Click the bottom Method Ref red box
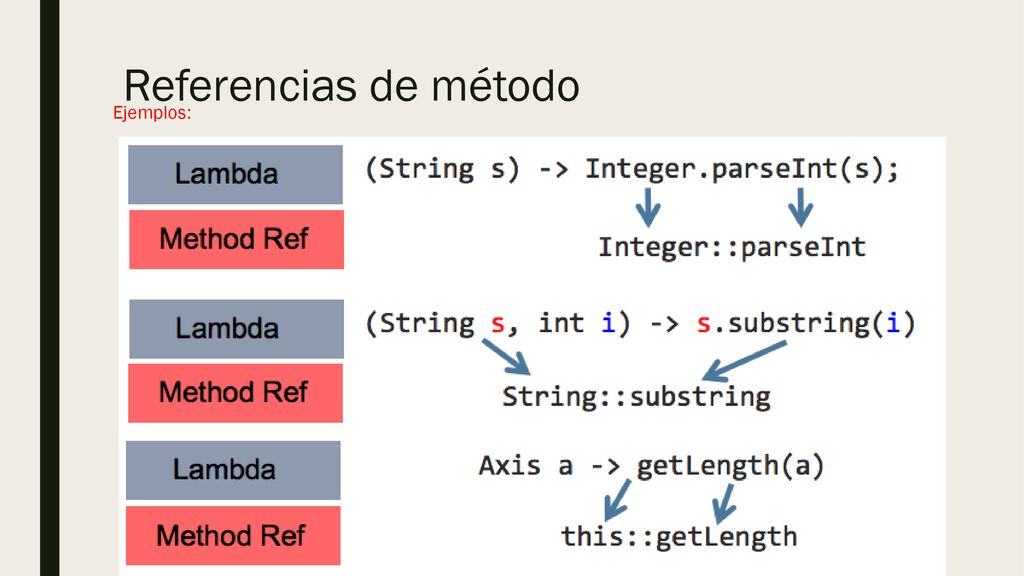This screenshot has height=576, width=1024. pyautogui.click(x=233, y=536)
